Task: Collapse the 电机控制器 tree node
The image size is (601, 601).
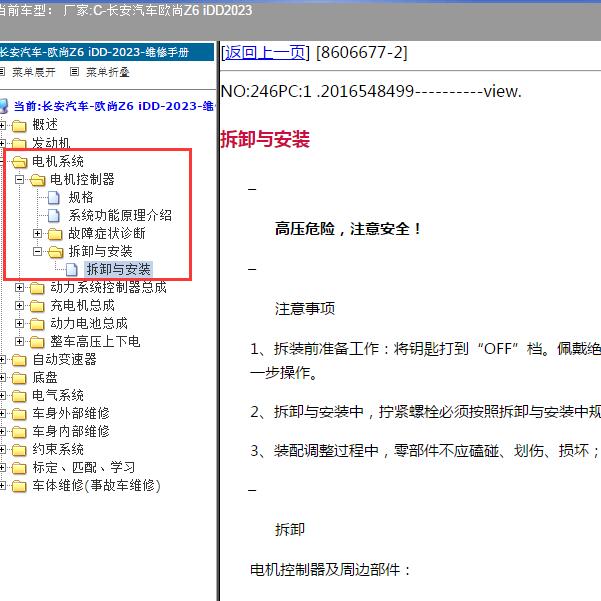Action: [x=20, y=179]
